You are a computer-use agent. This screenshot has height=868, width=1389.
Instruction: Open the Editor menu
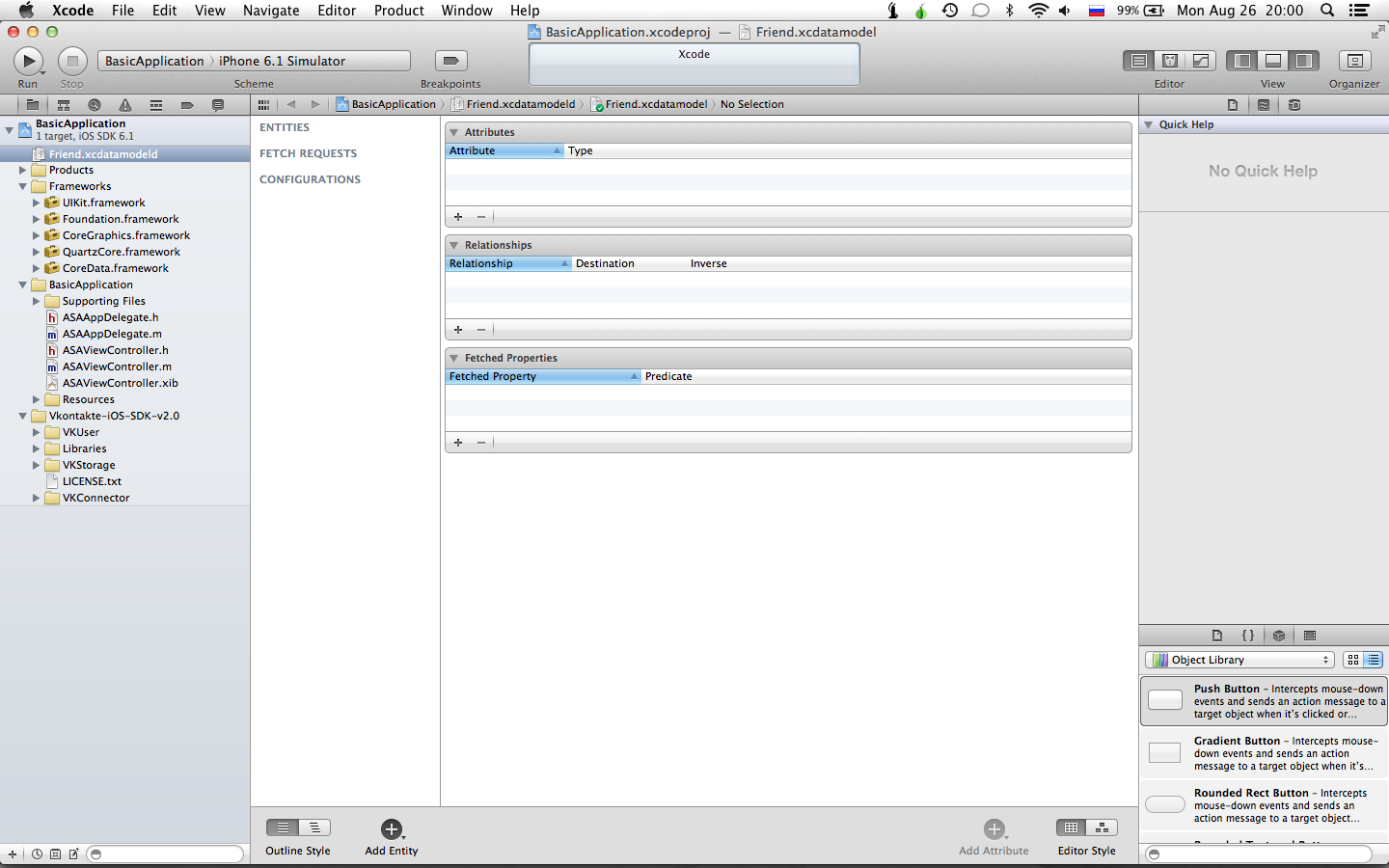pos(337,11)
